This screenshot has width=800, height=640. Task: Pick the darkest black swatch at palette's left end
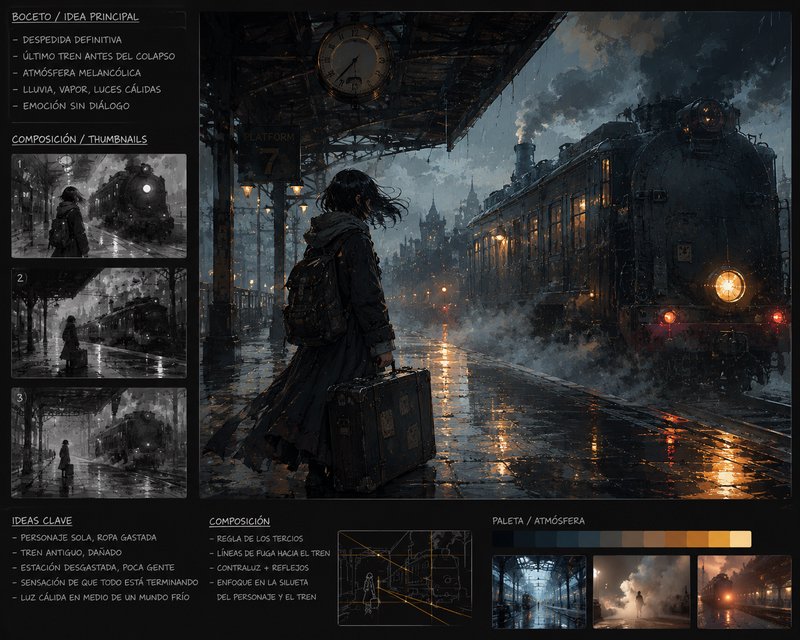coord(503,539)
